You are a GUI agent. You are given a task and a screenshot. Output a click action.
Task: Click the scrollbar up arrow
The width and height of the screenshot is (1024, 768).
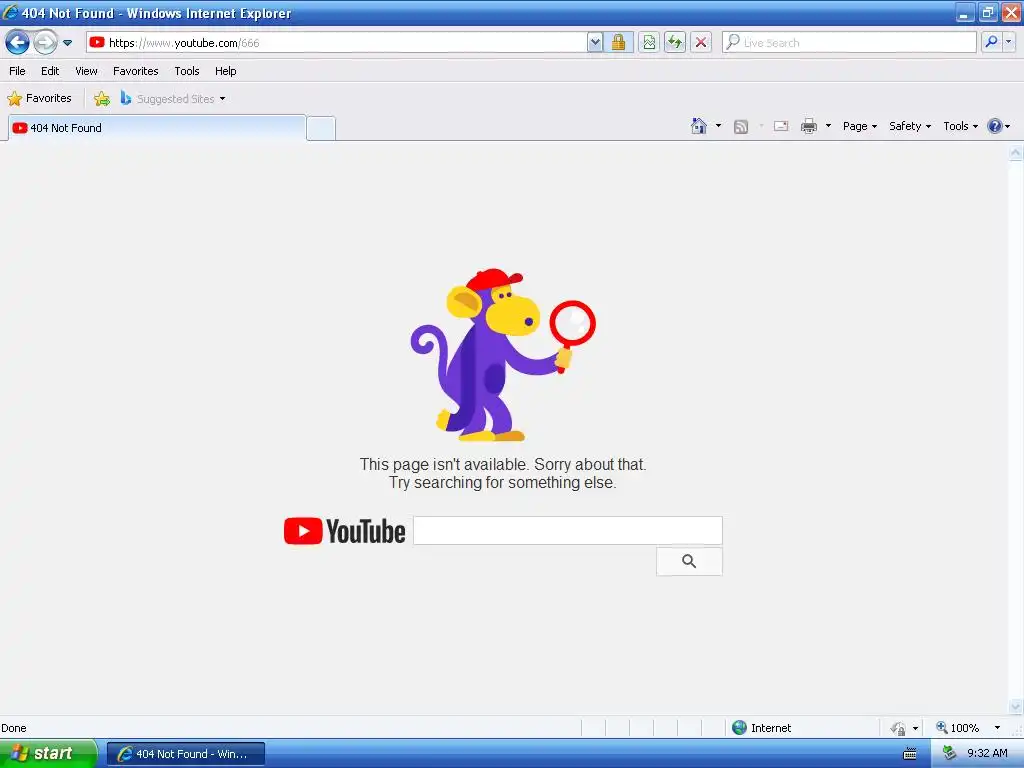tap(1016, 153)
